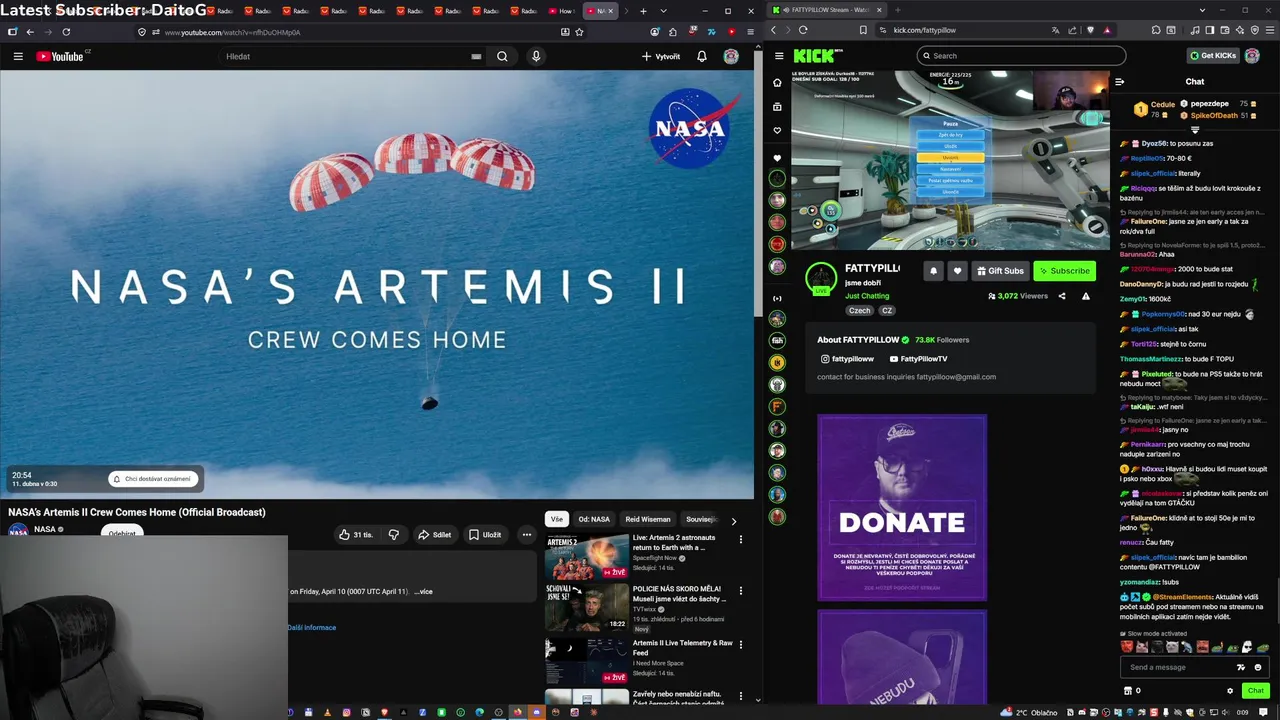Start YouTube voice search microphone

(x=536, y=56)
